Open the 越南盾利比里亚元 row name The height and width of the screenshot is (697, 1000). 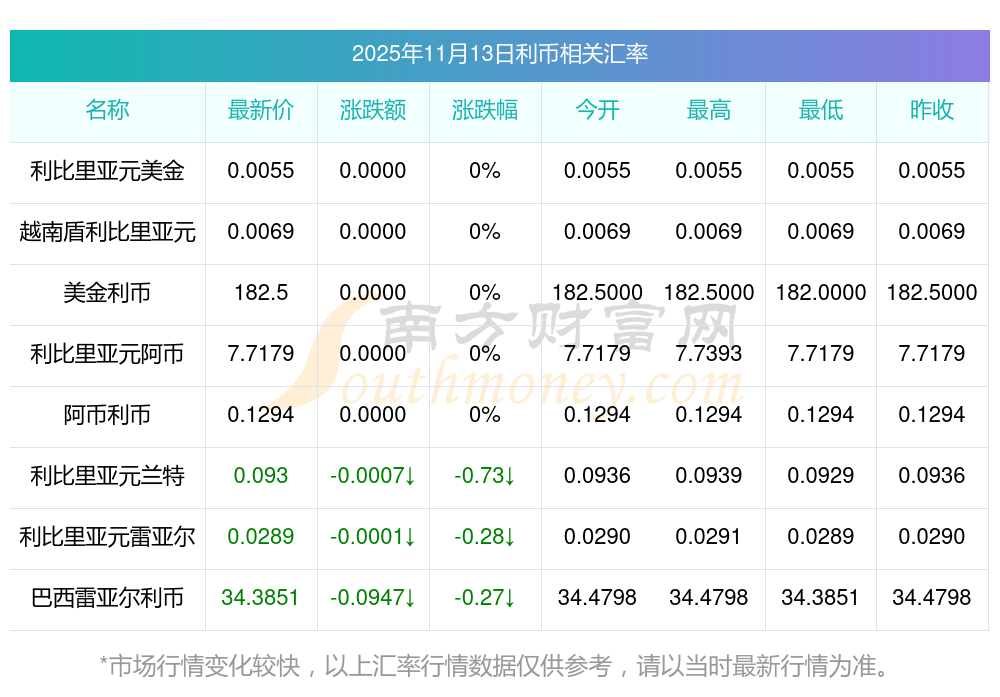click(x=107, y=232)
